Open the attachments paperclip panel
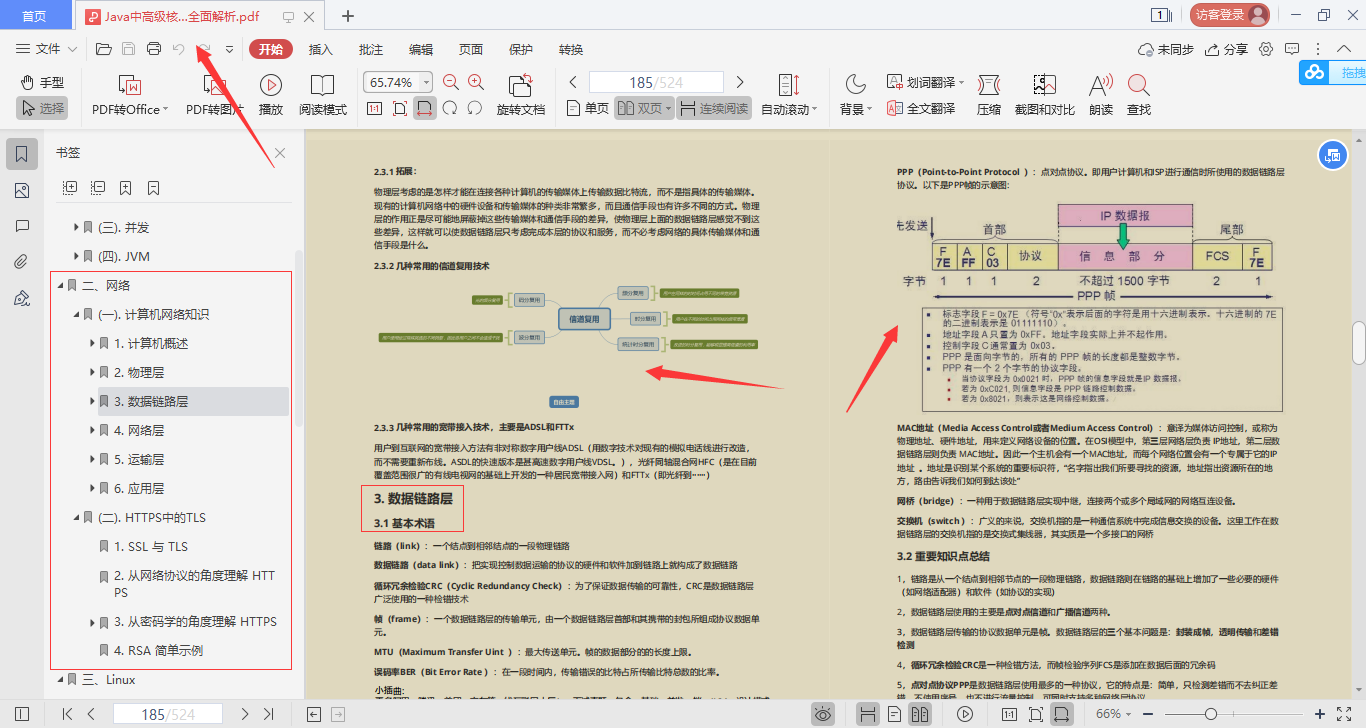The height and width of the screenshot is (728, 1366). pyautogui.click(x=23, y=262)
